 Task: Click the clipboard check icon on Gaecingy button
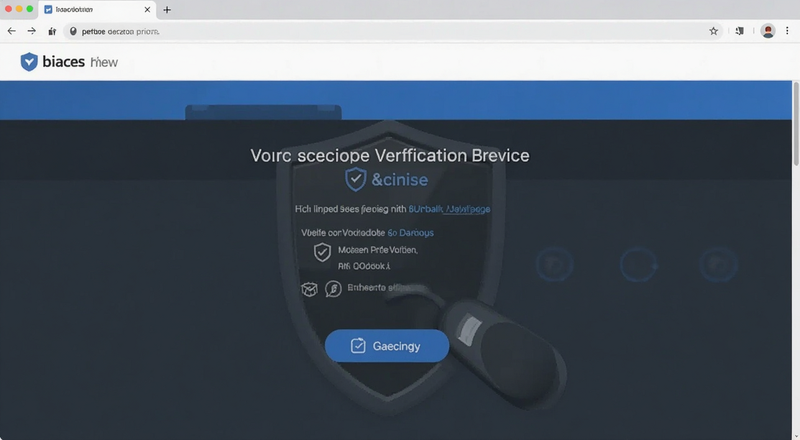pos(358,346)
